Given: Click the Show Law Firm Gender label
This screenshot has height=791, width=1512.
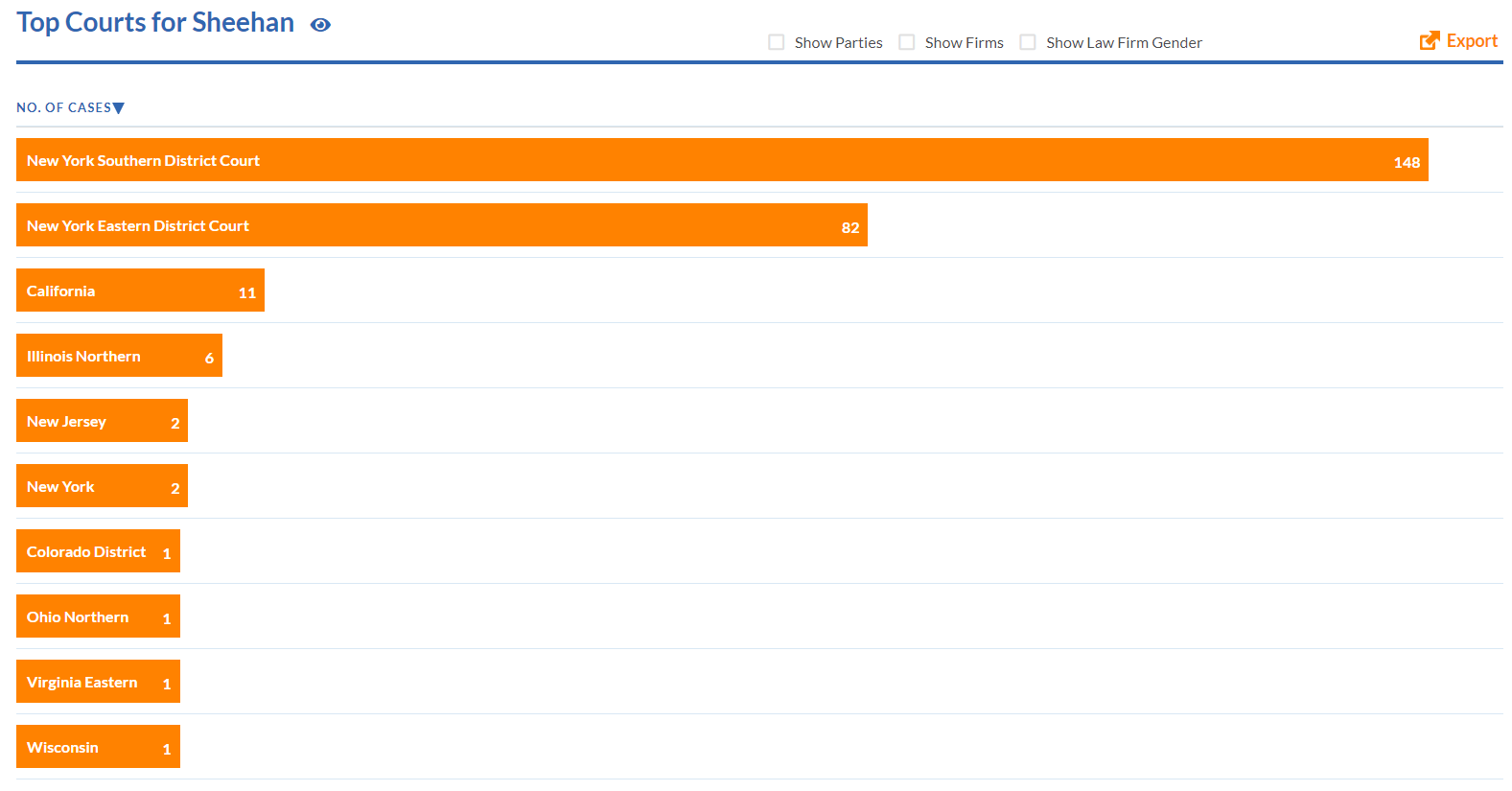Looking at the screenshot, I should (x=1125, y=43).
